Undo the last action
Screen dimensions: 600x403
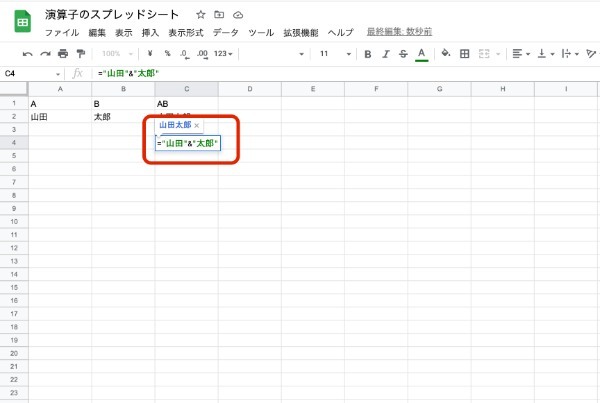pyautogui.click(x=28, y=54)
